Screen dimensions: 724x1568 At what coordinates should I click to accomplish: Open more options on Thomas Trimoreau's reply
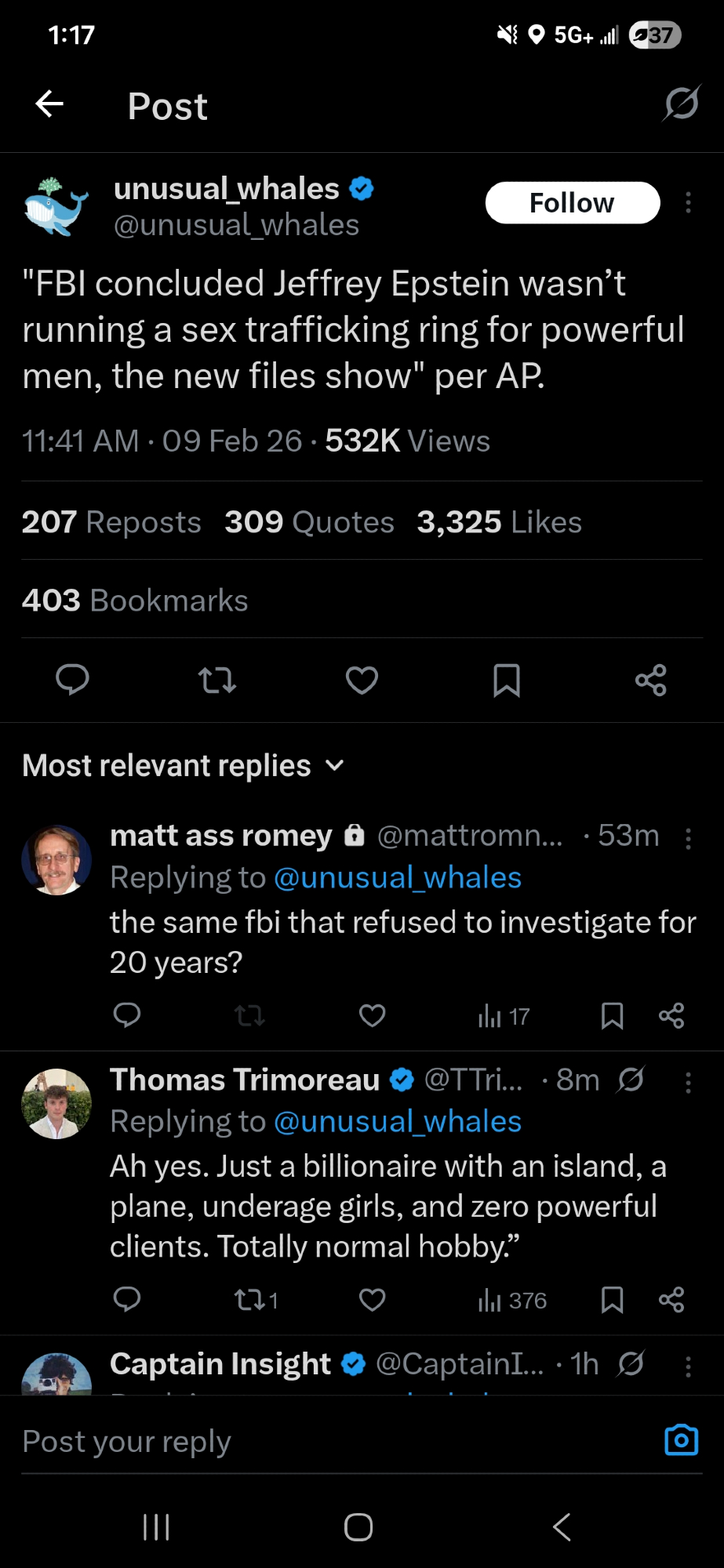[x=688, y=1083]
